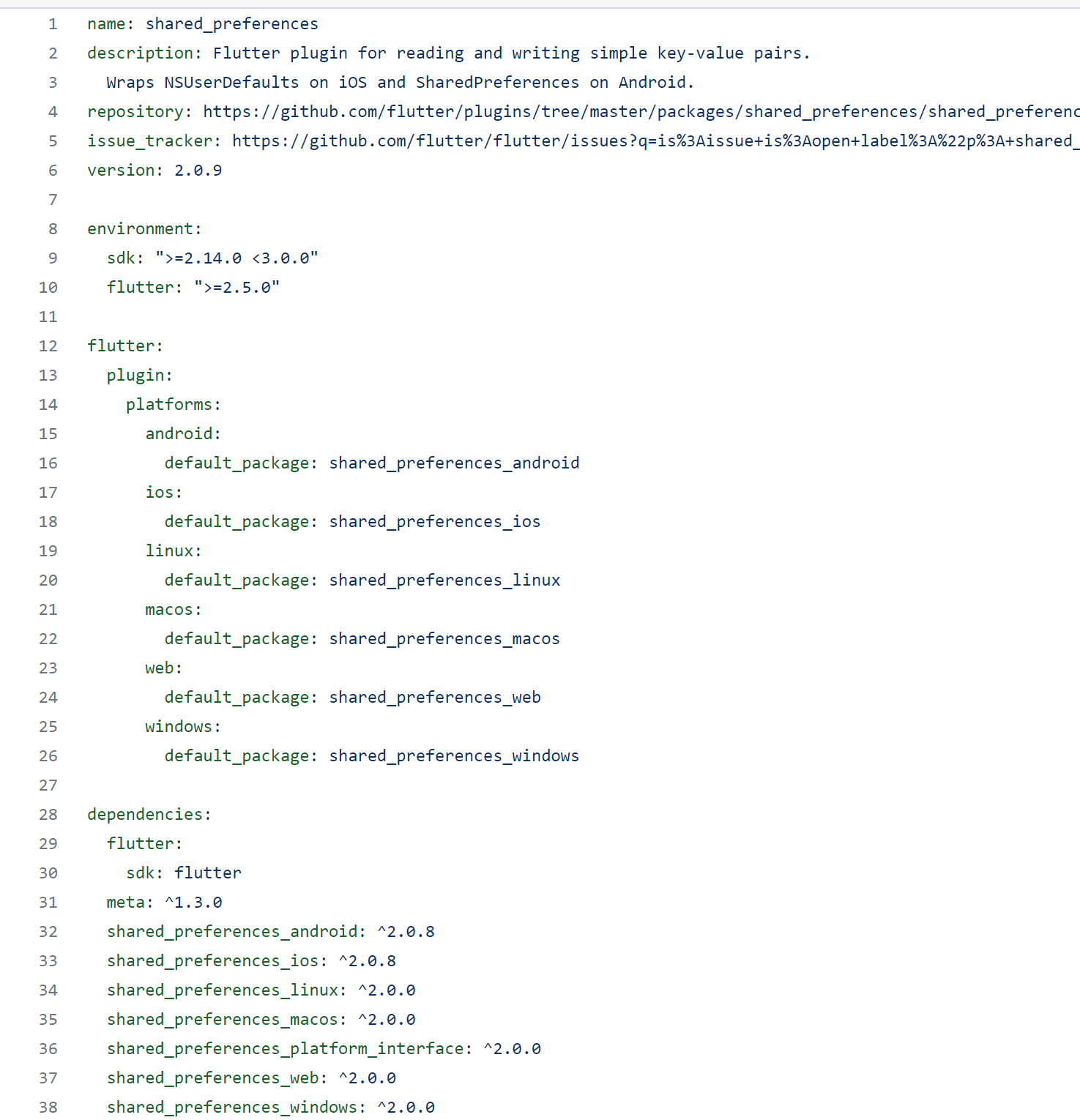This screenshot has height=1120, width=1080.
Task: Click the windows platform key
Action: pos(182,727)
